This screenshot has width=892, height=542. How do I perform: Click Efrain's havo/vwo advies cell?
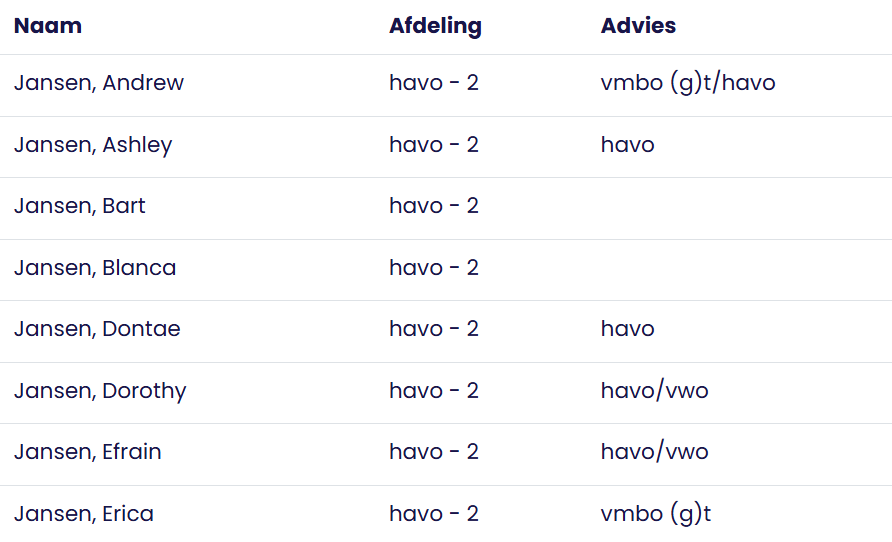(654, 452)
